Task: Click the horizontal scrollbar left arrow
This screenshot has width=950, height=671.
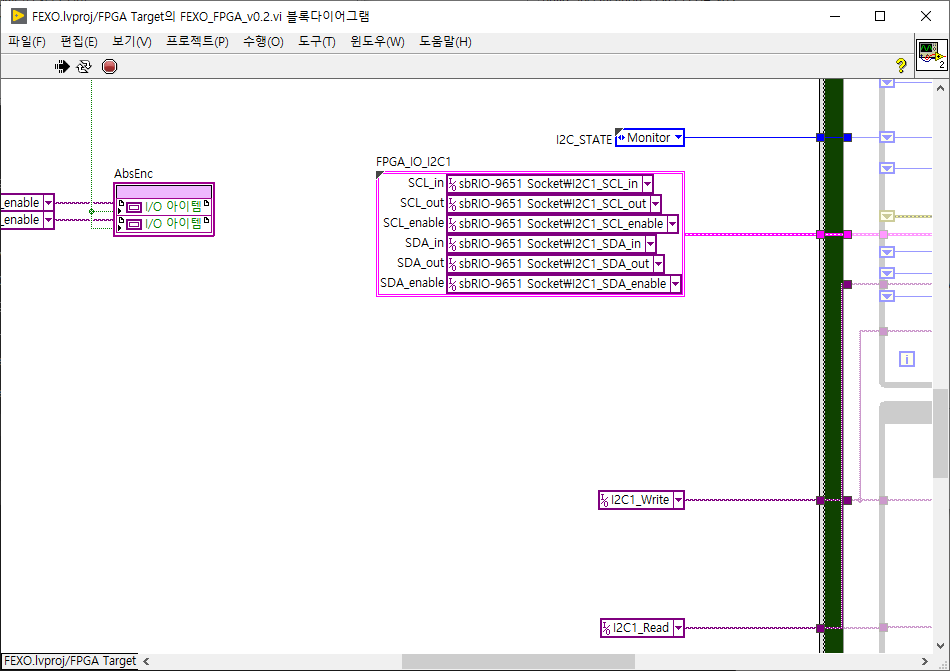Action: pos(146,661)
